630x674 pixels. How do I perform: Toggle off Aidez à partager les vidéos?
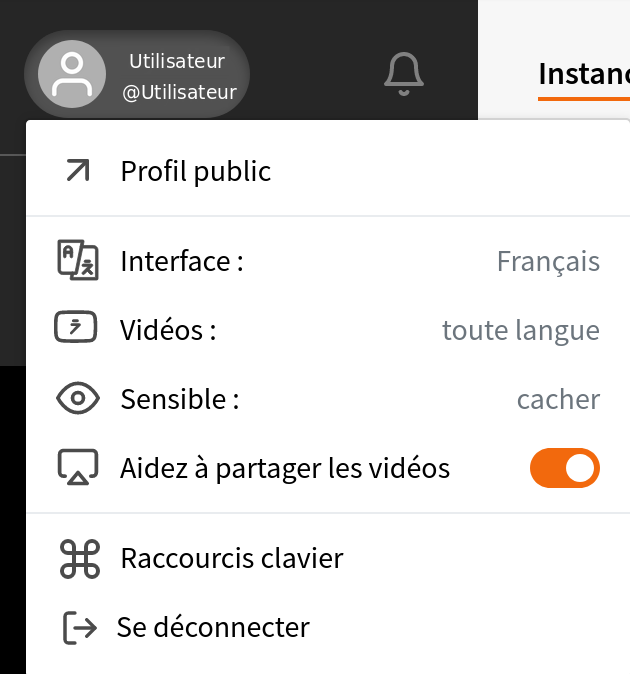(565, 468)
